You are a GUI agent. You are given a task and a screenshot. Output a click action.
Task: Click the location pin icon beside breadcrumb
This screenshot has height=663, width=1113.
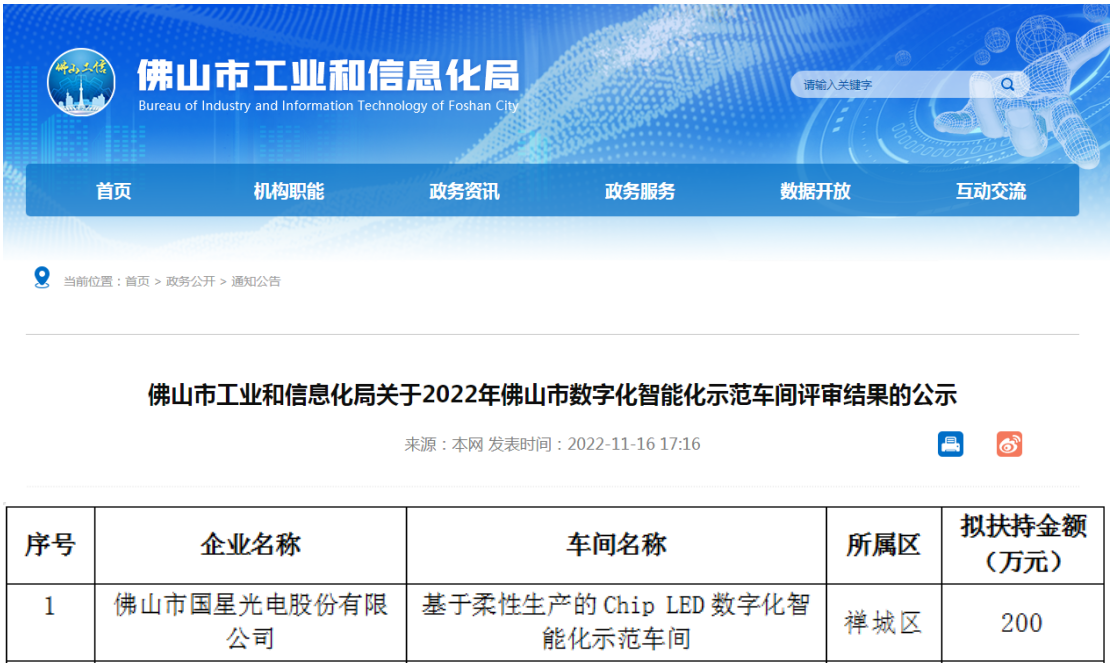coord(42,278)
